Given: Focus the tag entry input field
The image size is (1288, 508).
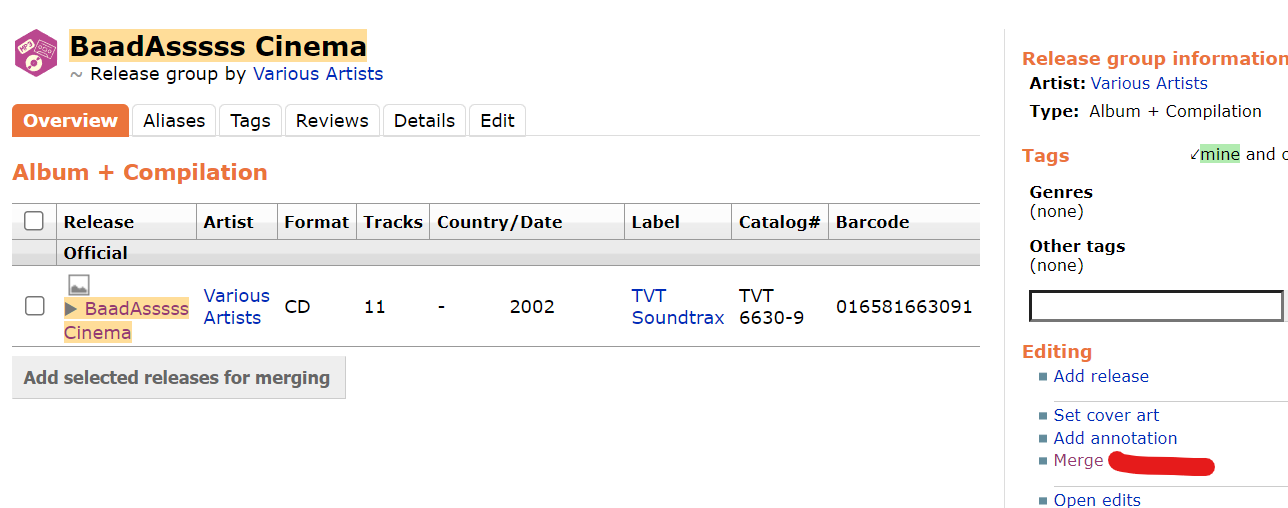Looking at the screenshot, I should point(1156,306).
